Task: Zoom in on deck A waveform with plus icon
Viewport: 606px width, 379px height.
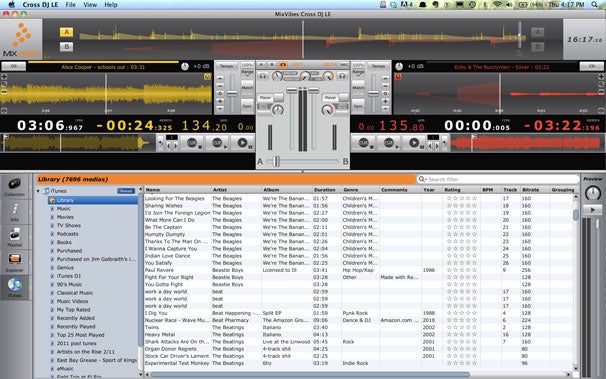Action: click(x=4, y=77)
